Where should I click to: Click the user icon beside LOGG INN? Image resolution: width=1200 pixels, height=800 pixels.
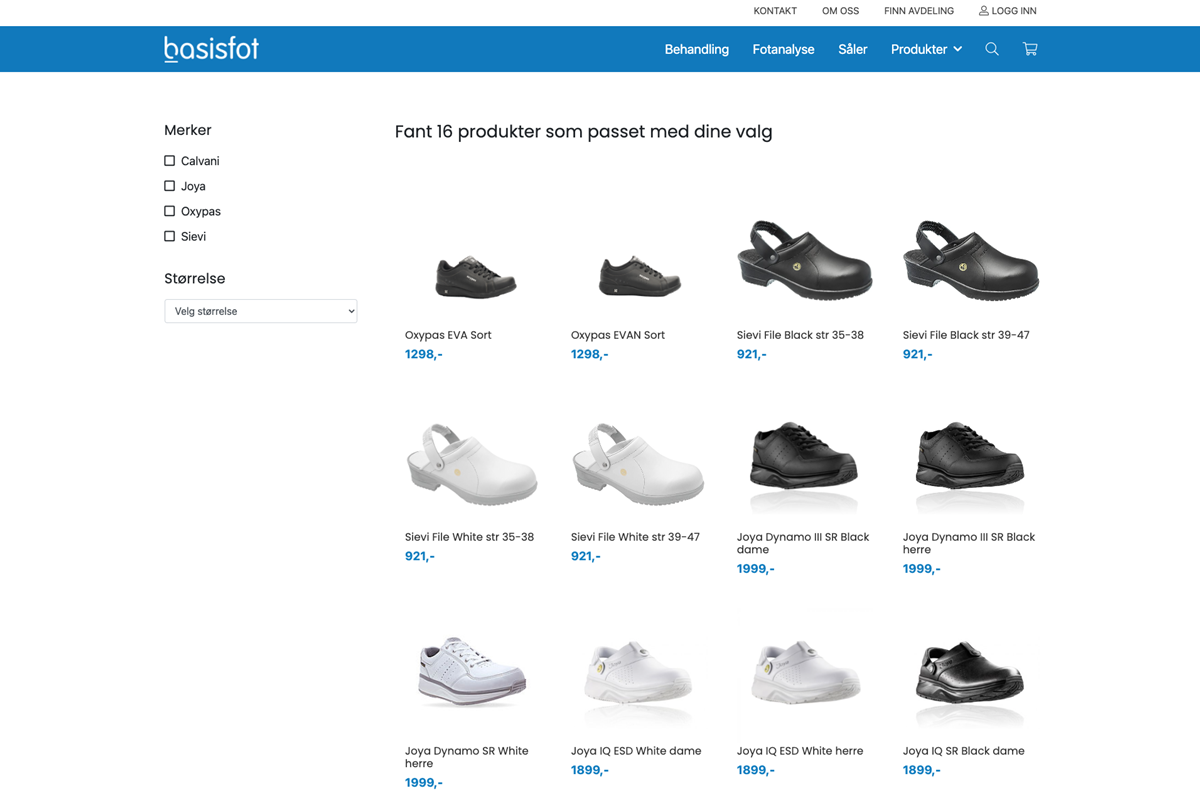[x=983, y=11]
